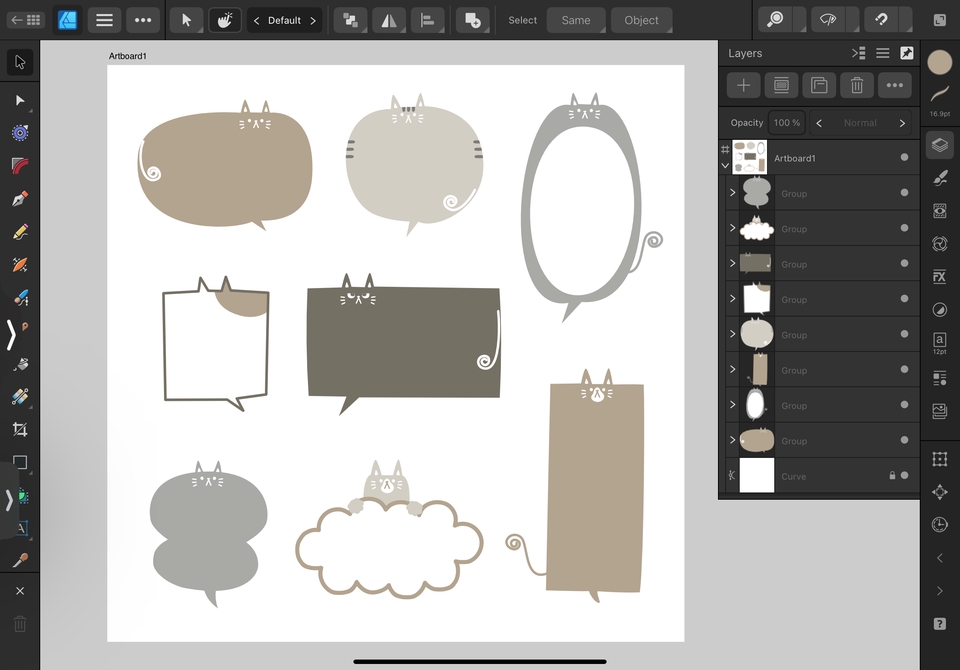Hide the dark rectangle Group layer
Screen dimensions: 960x670
click(x=904, y=263)
